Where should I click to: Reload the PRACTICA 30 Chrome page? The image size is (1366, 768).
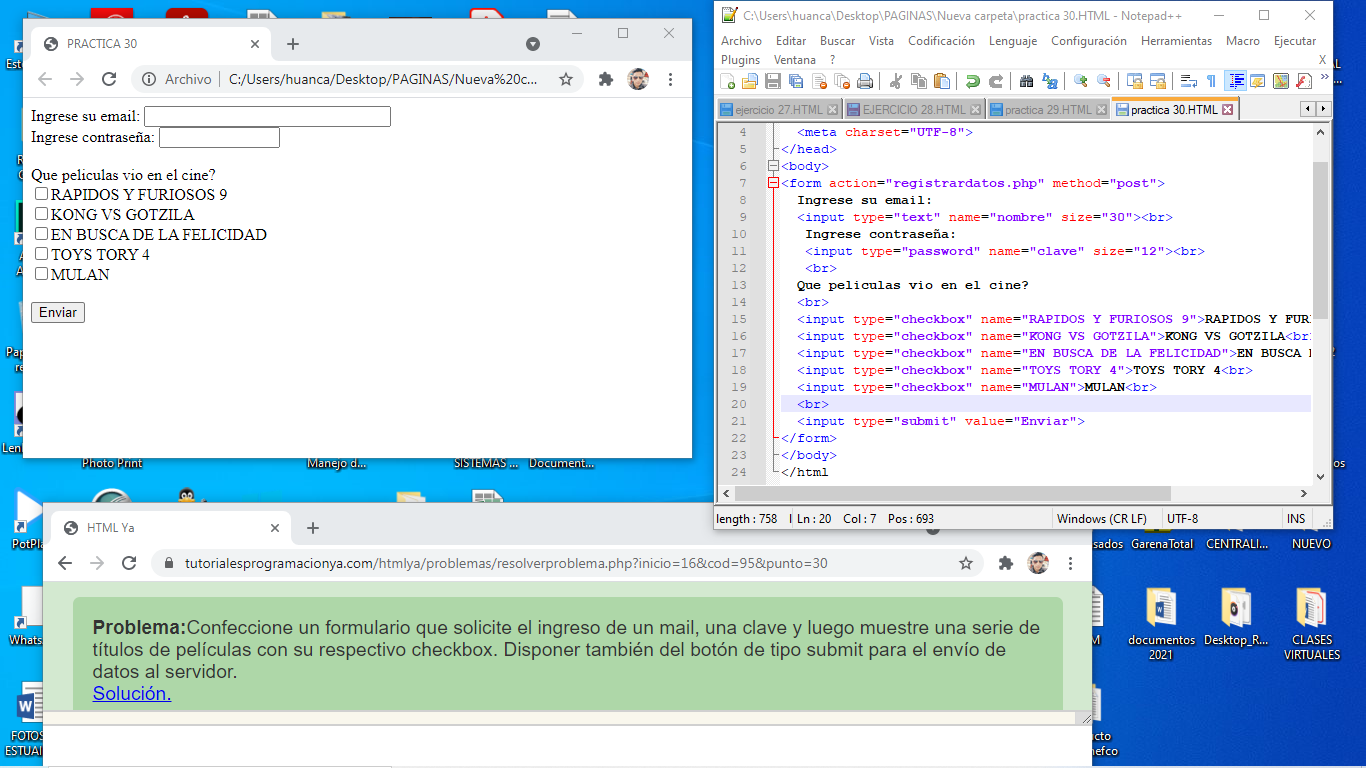pos(110,79)
